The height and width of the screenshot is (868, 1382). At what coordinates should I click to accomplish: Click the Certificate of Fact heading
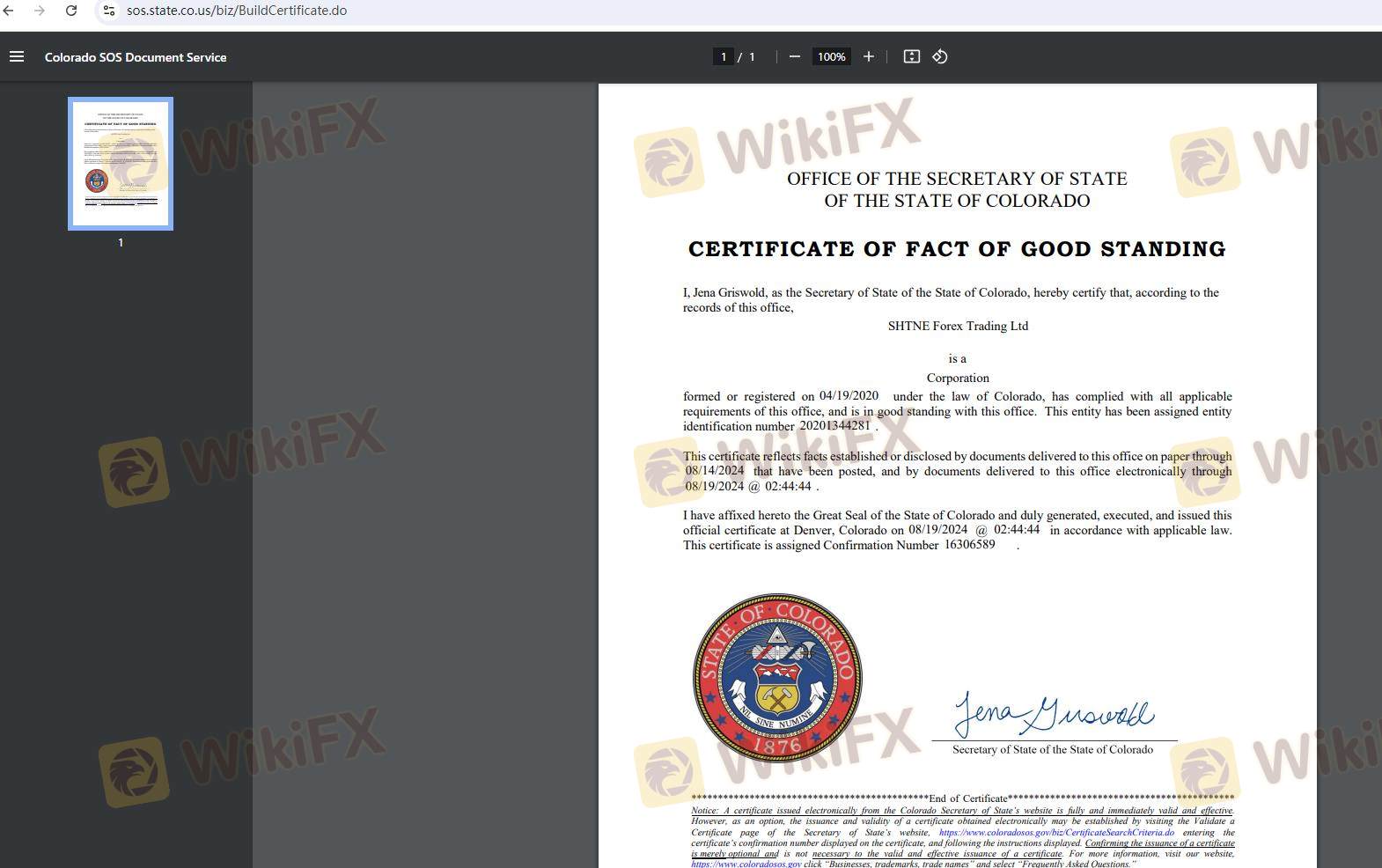click(957, 249)
